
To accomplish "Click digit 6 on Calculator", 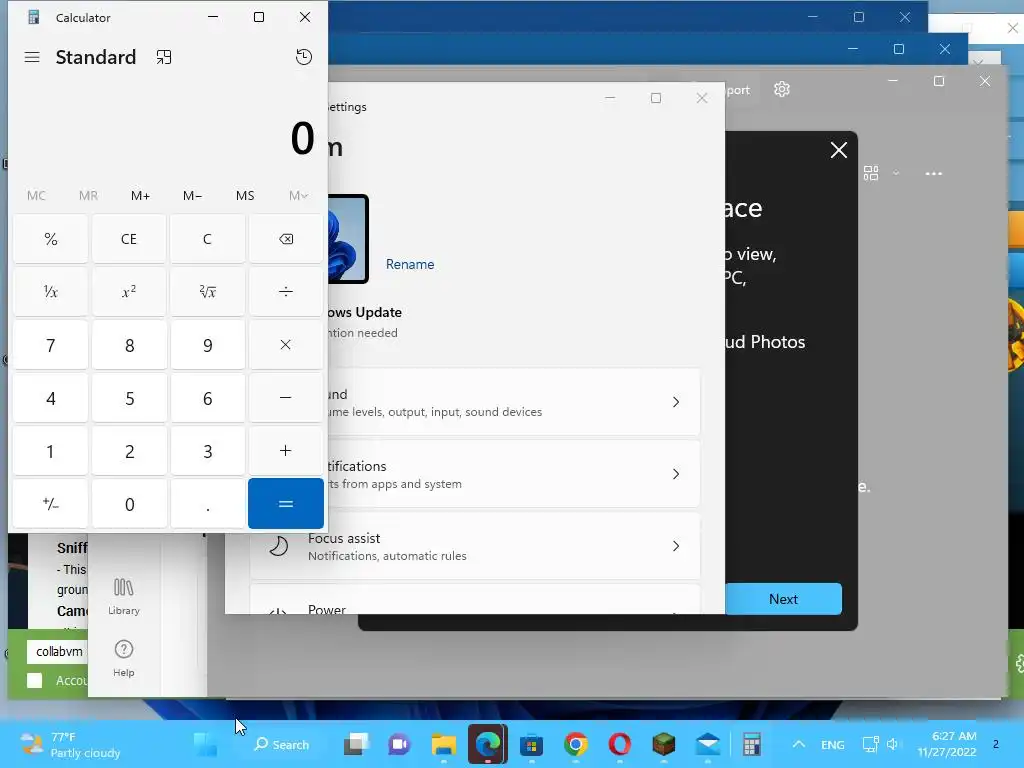I will (x=208, y=398).
